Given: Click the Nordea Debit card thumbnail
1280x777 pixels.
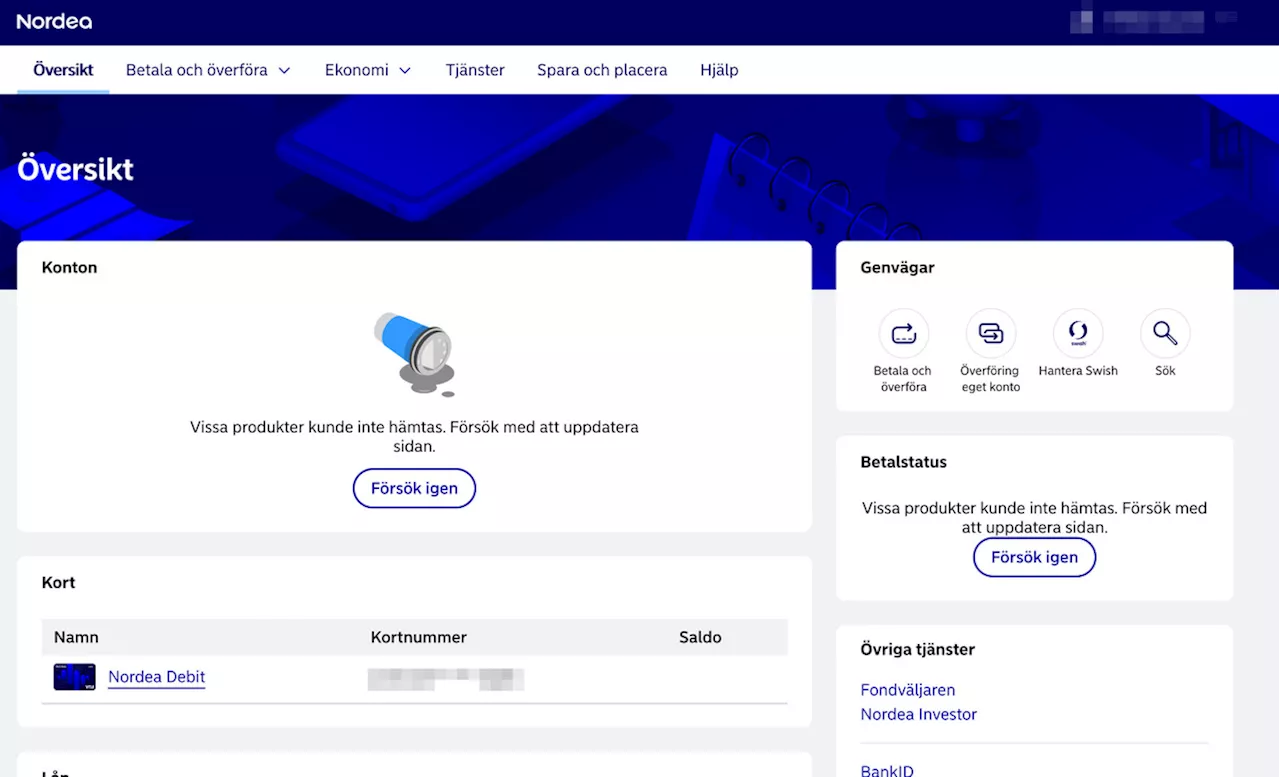Looking at the screenshot, I should tap(74, 677).
